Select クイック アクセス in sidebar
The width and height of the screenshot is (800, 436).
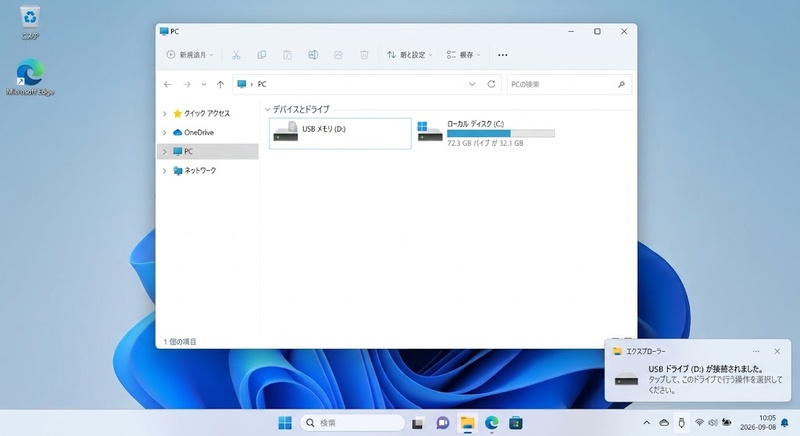click(x=202, y=113)
